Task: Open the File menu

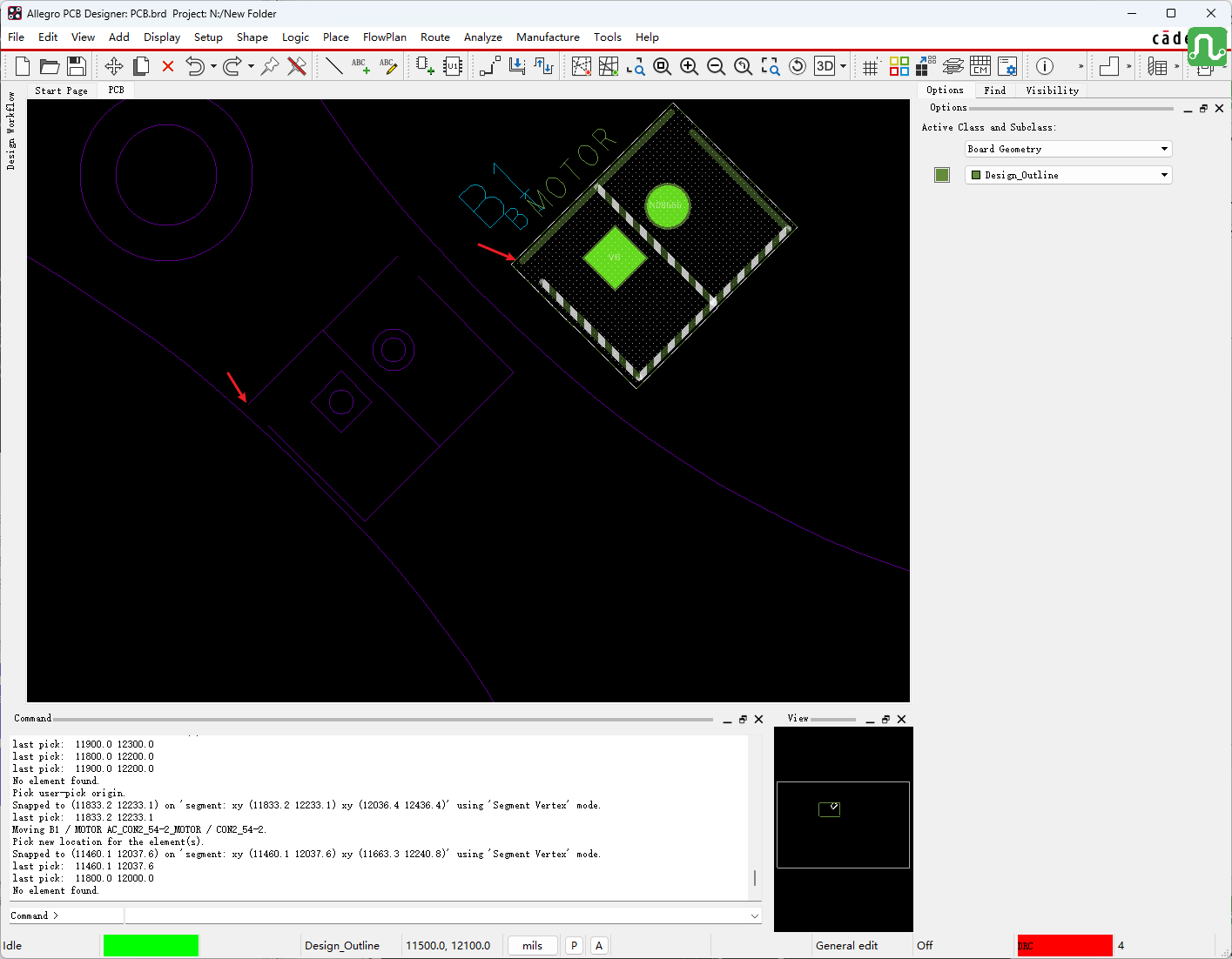Action: click(16, 37)
